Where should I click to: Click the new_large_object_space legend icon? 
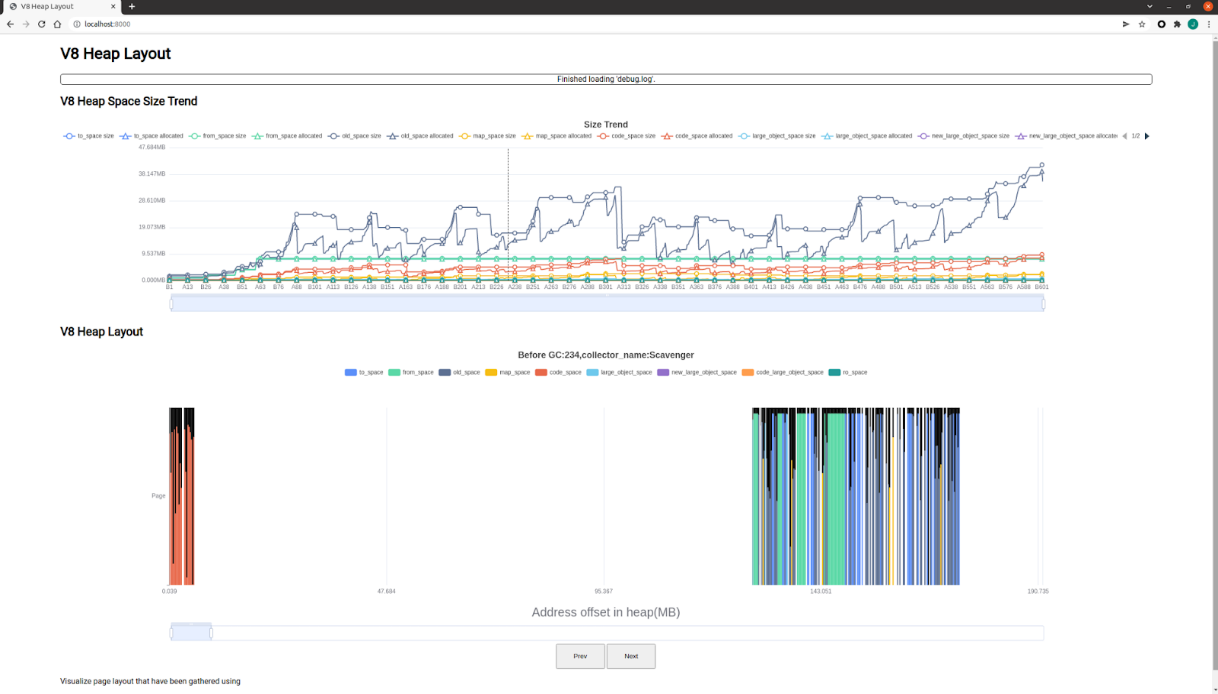pos(663,372)
